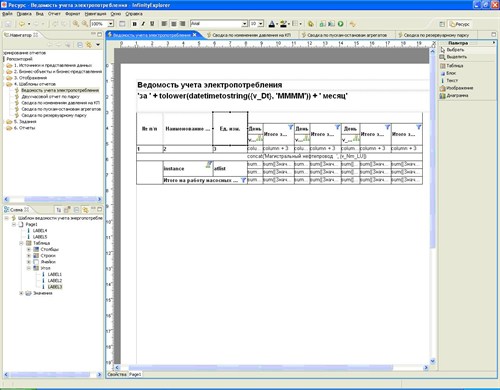500x390 pixels.
Task: Click the font color 'A' icon
Action: (x=272, y=24)
